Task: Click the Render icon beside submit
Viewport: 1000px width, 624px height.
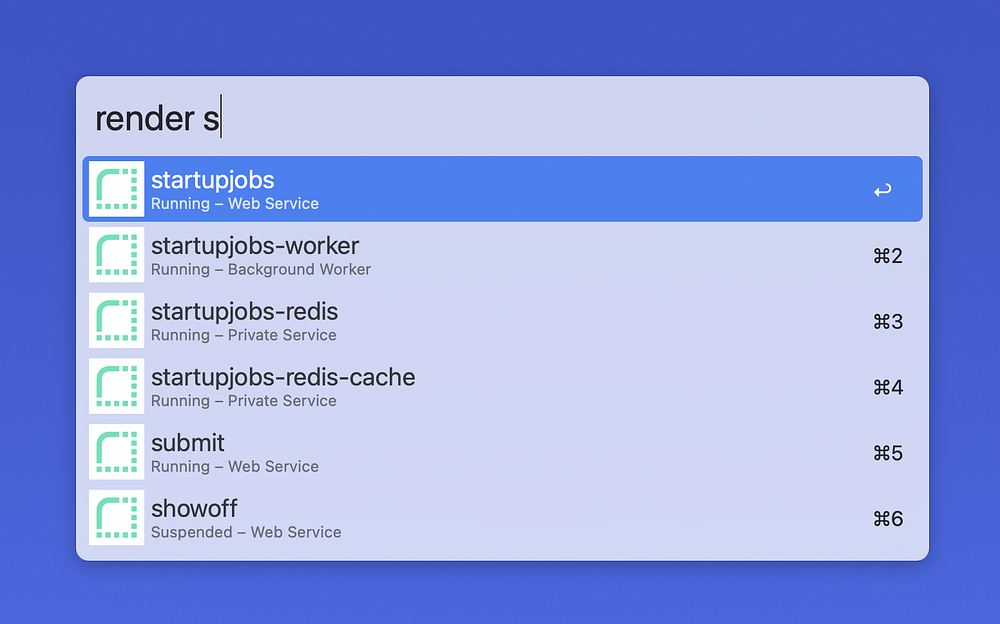Action: tap(117, 452)
